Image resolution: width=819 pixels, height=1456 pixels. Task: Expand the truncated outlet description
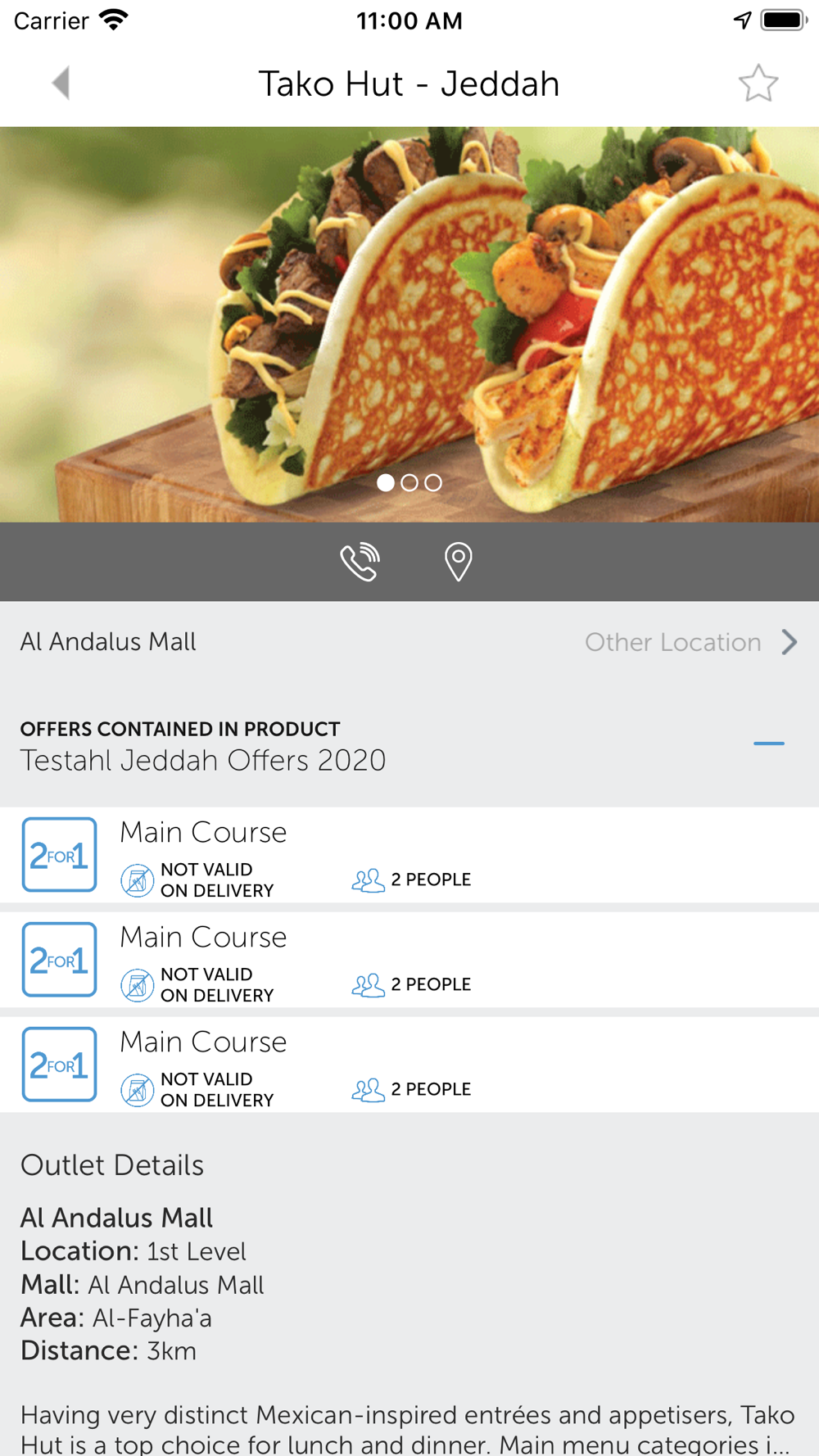coord(408,1428)
